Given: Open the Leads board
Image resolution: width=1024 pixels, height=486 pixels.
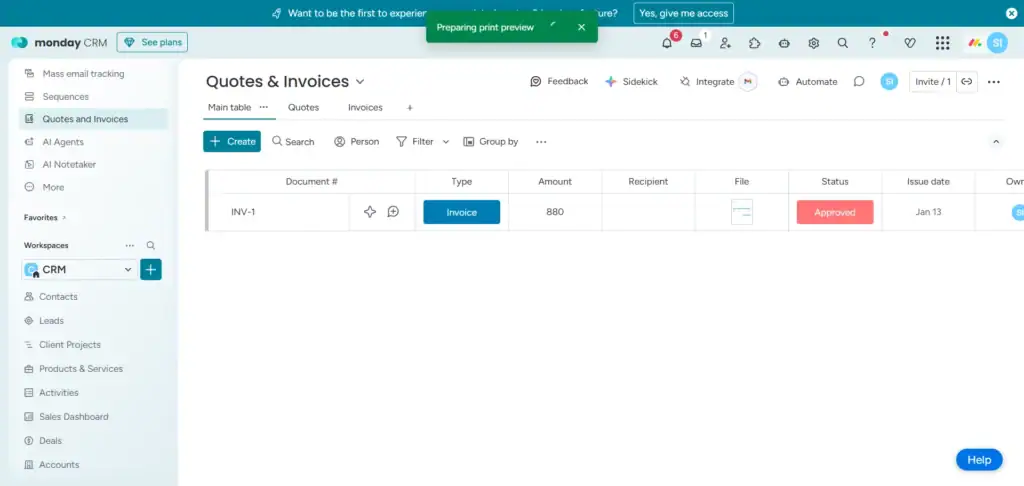Looking at the screenshot, I should [51, 321].
